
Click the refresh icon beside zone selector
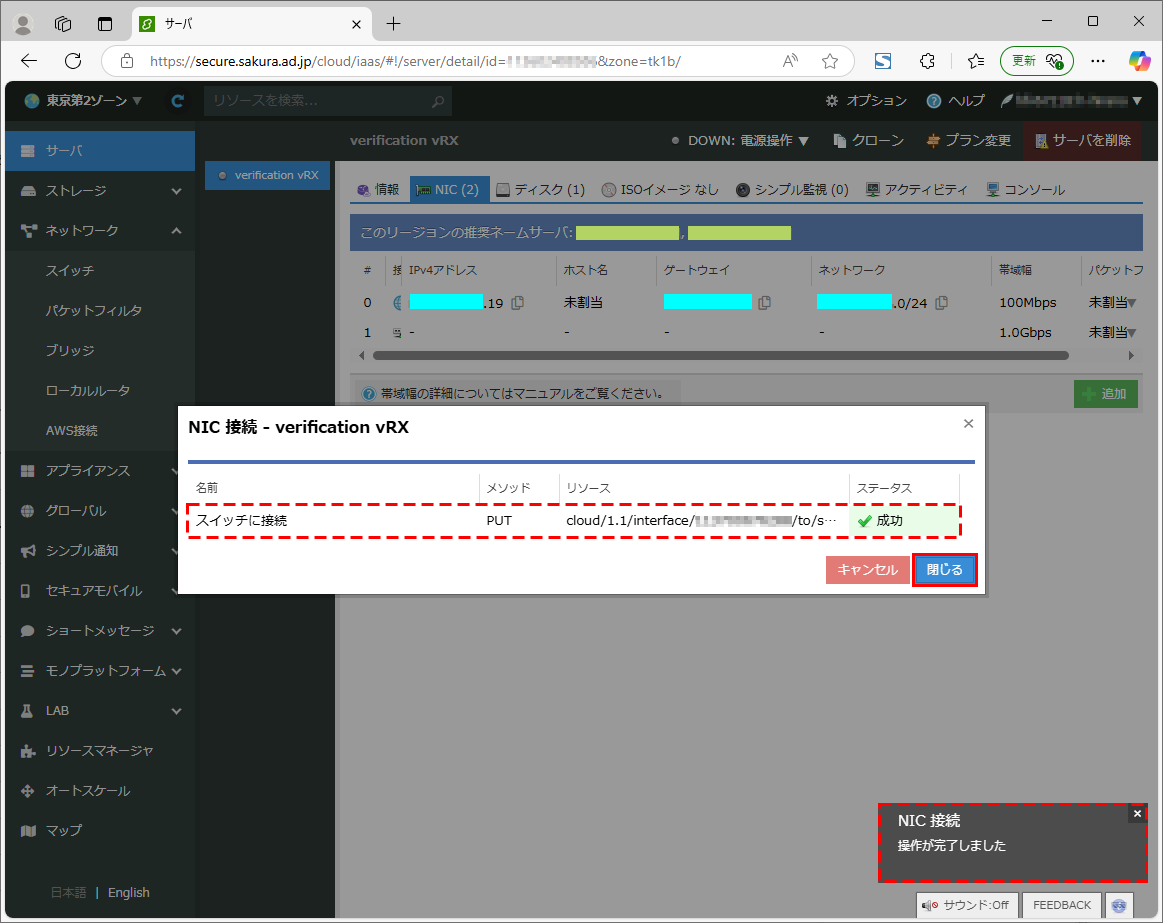178,101
